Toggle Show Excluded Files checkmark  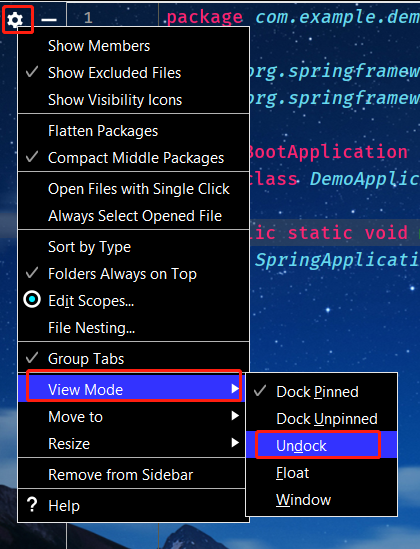point(32,72)
